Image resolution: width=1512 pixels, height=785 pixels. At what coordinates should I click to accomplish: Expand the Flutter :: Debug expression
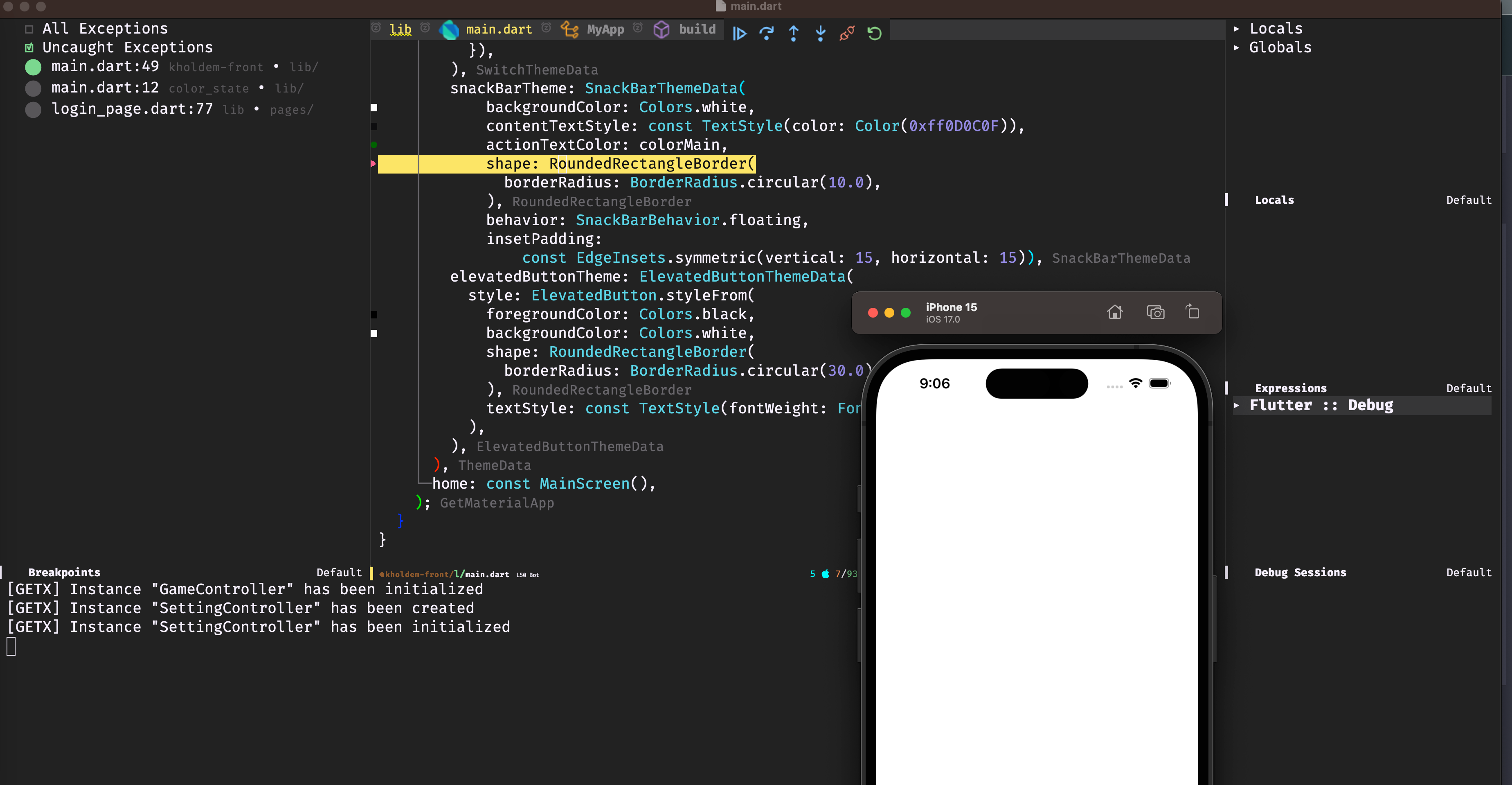pos(1237,405)
